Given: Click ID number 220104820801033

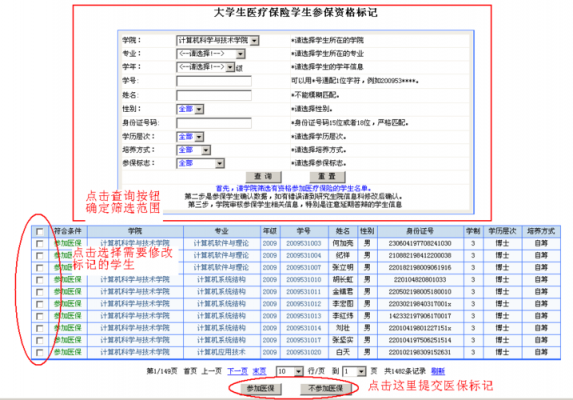Looking at the screenshot, I should click(x=420, y=280).
